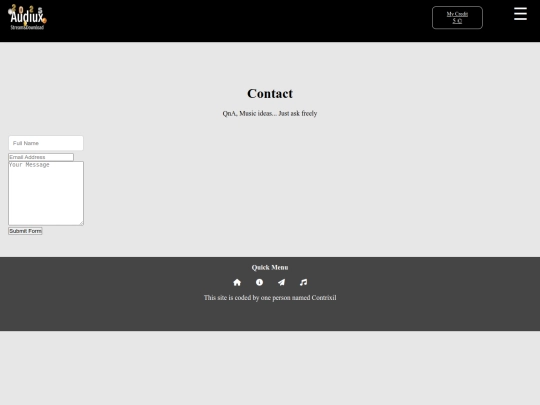Click the $ 0 credit balance text
Screen dimensions: 540x405
(x=457, y=21)
